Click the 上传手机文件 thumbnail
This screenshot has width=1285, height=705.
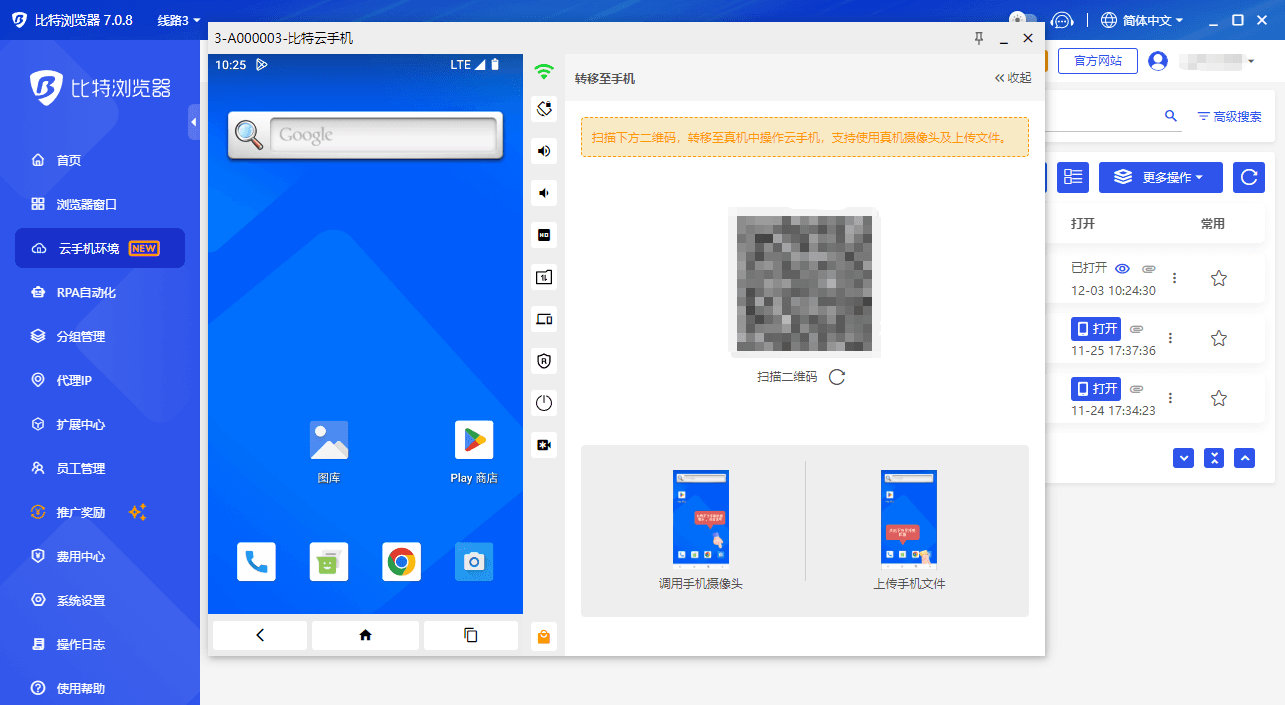tap(908, 517)
